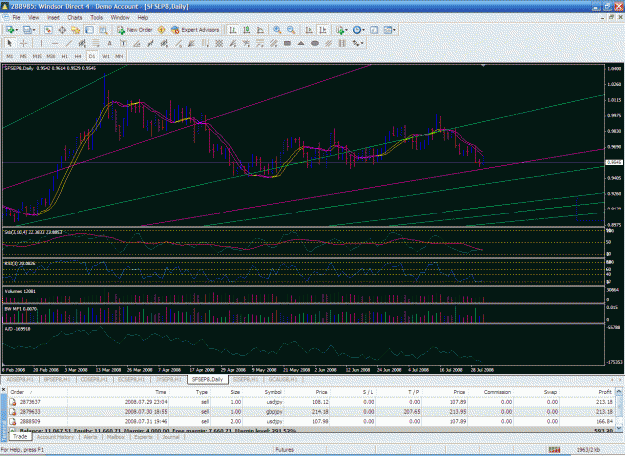
Task: Switch to H1 timeframe
Action: (x=65, y=56)
